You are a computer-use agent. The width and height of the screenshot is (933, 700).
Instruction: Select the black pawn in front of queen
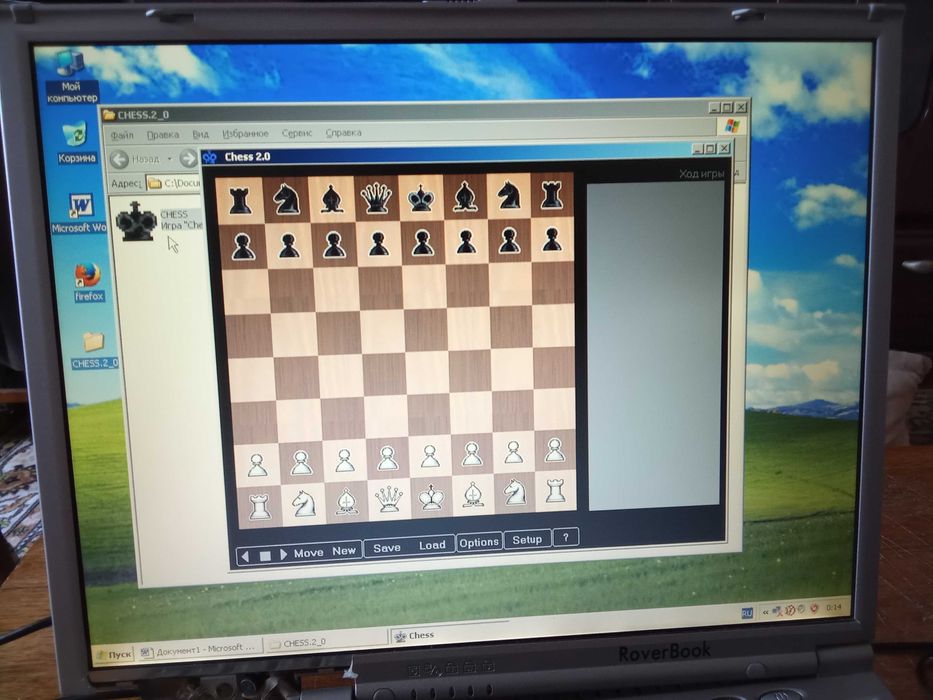click(378, 244)
